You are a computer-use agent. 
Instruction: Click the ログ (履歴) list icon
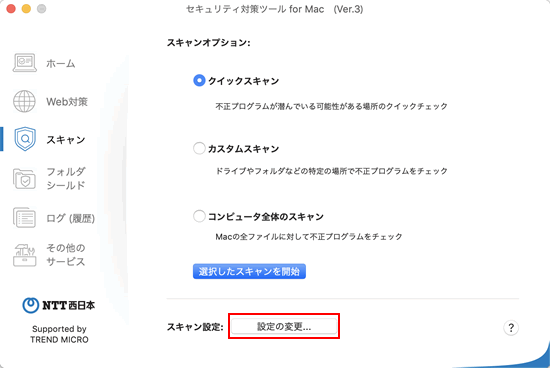click(24, 218)
